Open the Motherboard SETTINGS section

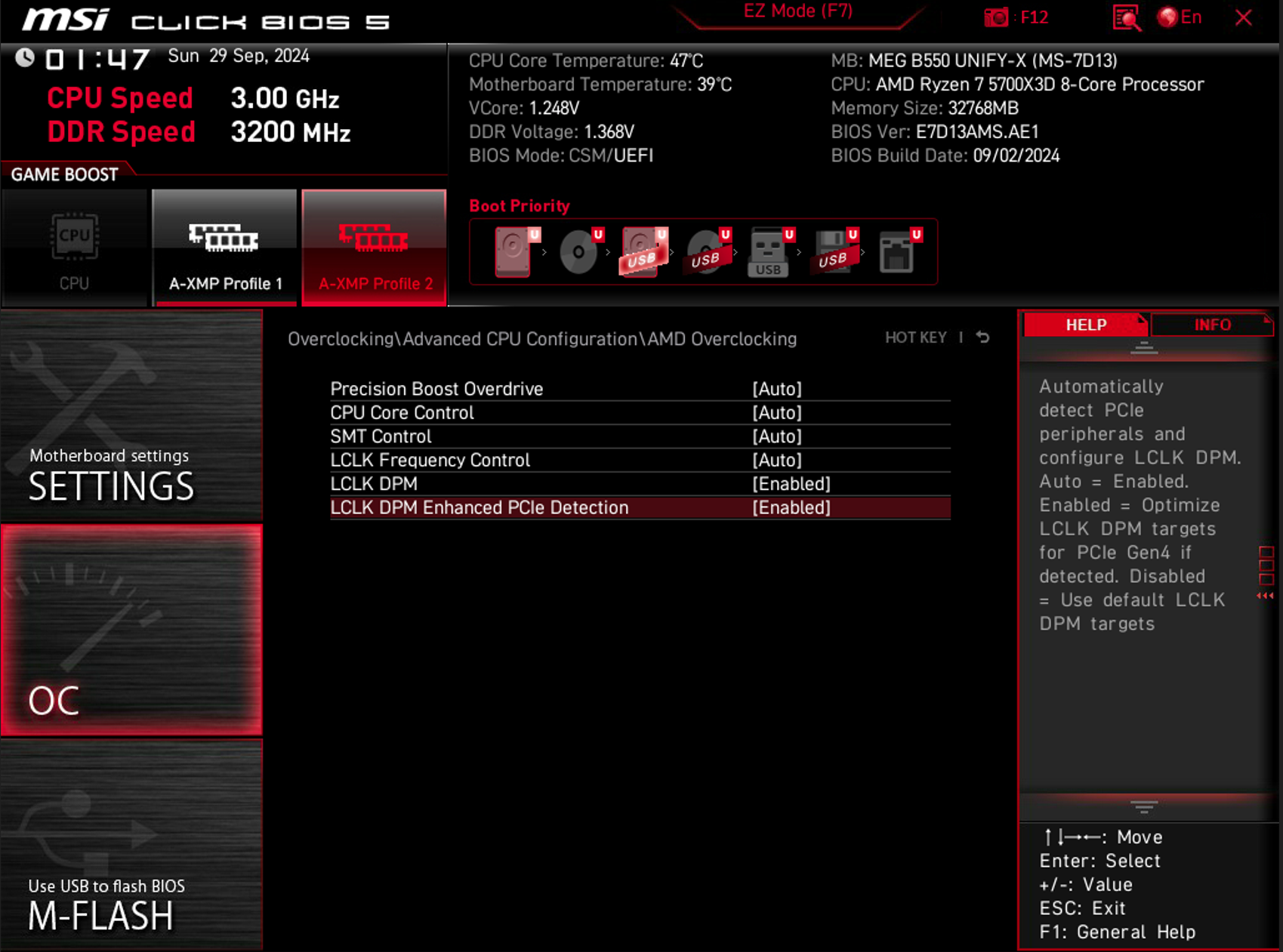pyautogui.click(x=131, y=416)
